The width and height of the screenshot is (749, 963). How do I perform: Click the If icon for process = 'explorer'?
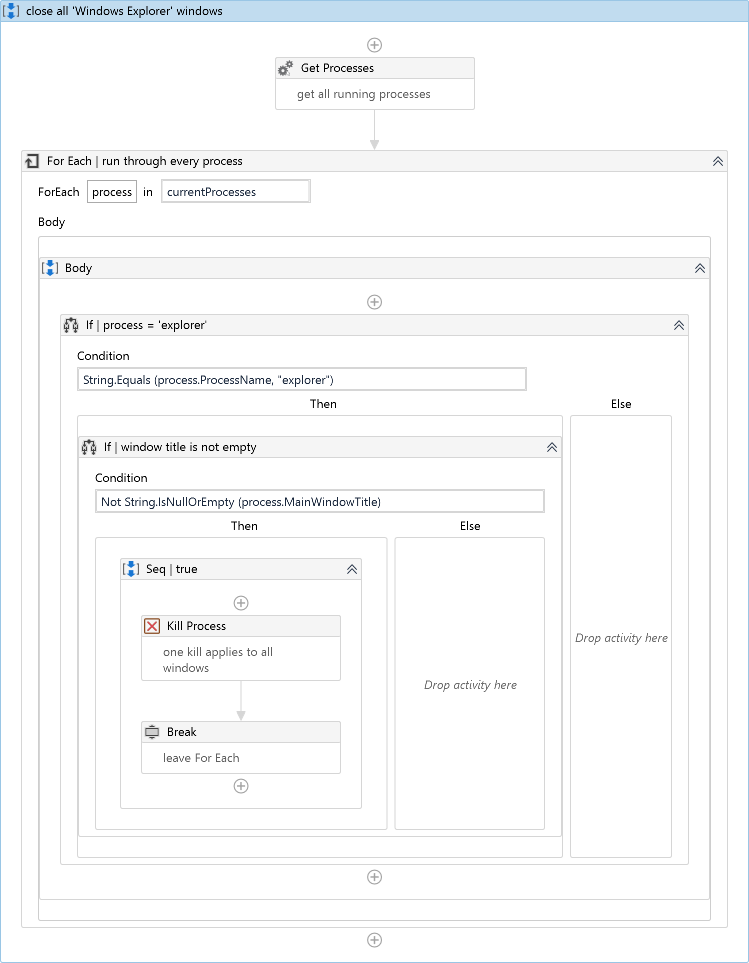click(71, 325)
